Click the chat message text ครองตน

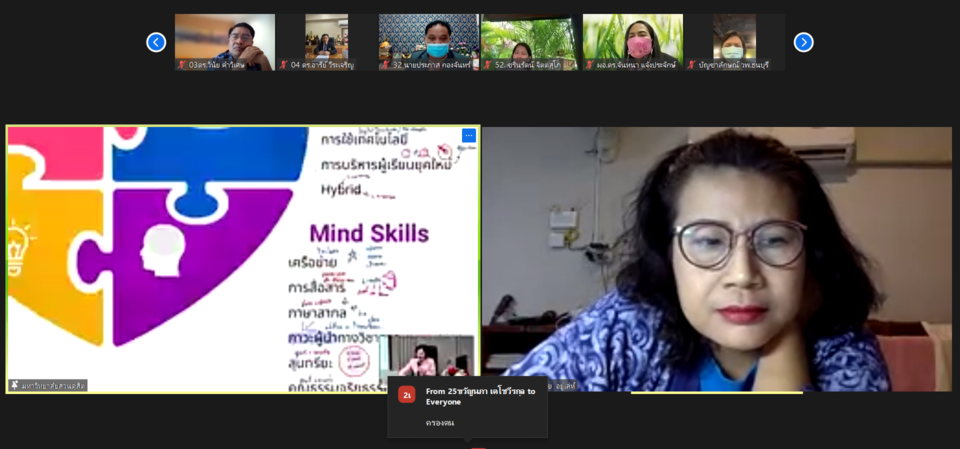tap(440, 423)
